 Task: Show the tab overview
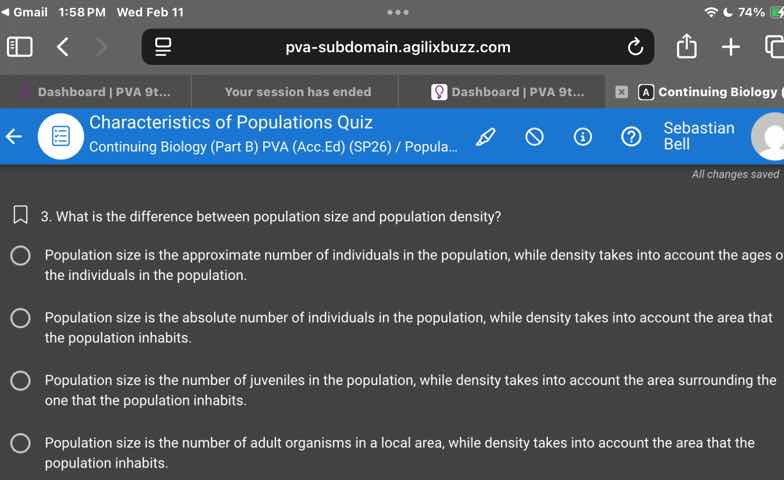point(774,47)
